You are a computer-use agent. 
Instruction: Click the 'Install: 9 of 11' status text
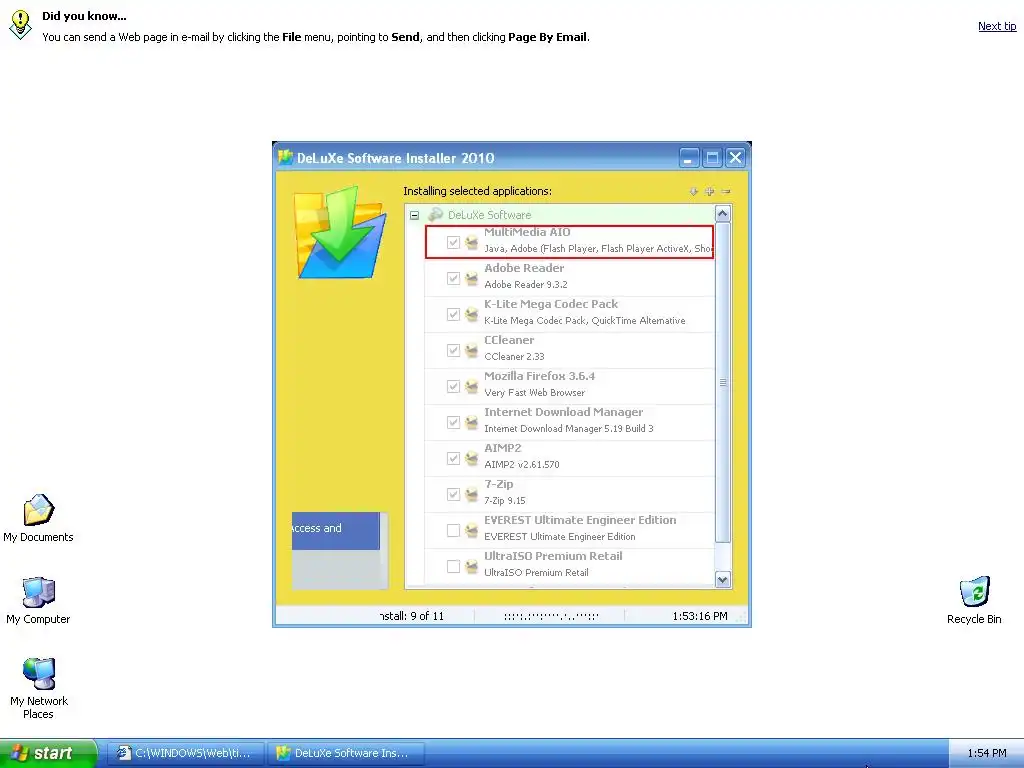pos(411,616)
